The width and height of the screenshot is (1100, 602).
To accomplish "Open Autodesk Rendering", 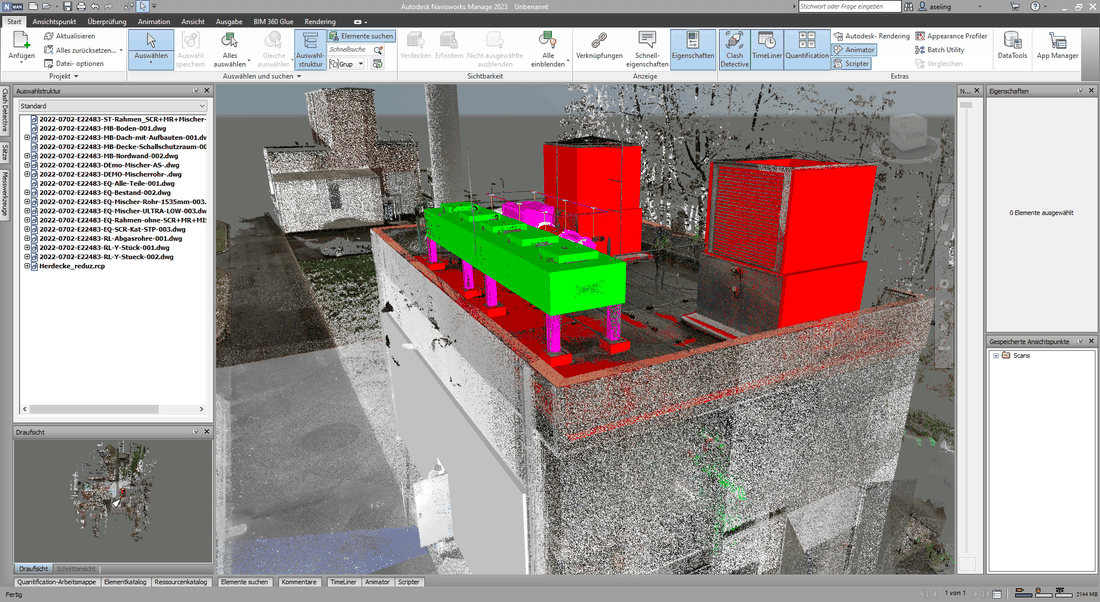I will tap(871, 36).
